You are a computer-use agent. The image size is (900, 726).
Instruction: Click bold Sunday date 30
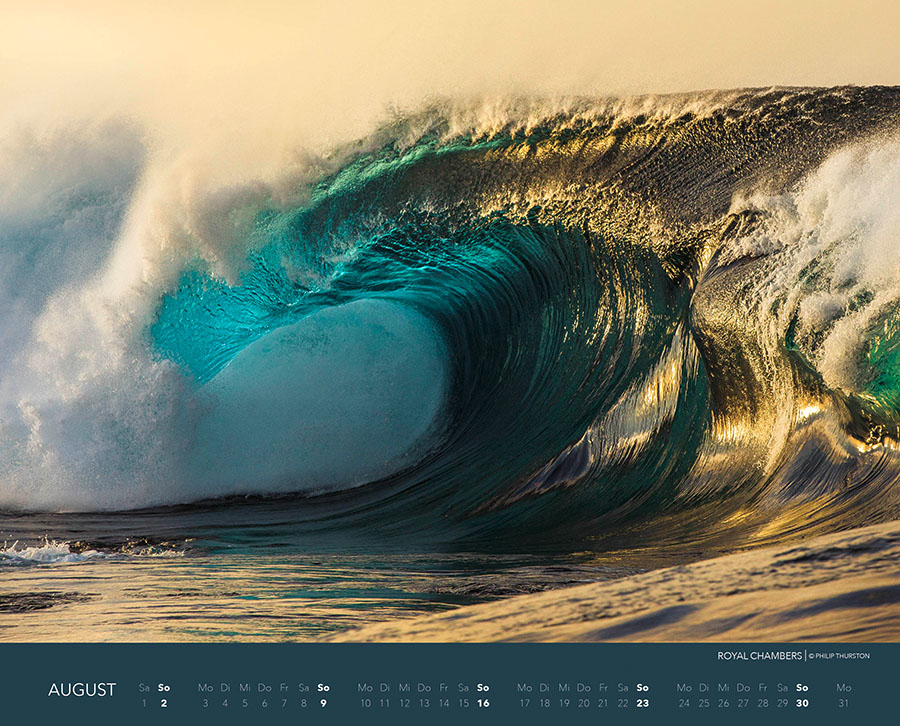802,703
